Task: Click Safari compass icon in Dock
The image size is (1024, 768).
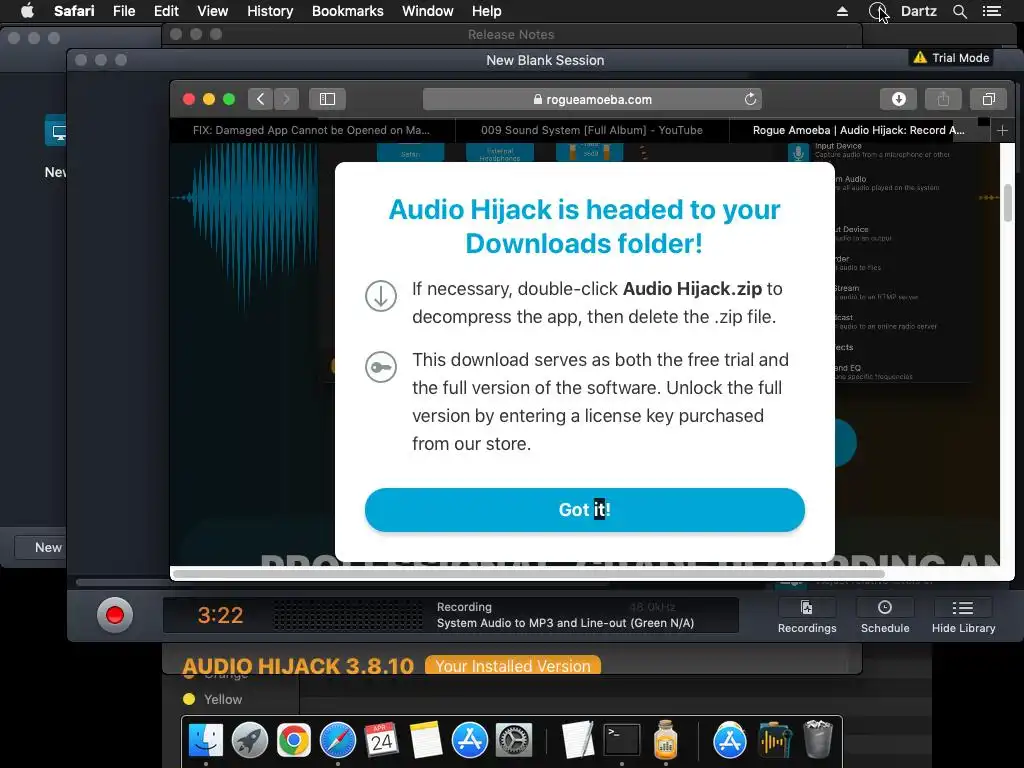Action: point(338,740)
